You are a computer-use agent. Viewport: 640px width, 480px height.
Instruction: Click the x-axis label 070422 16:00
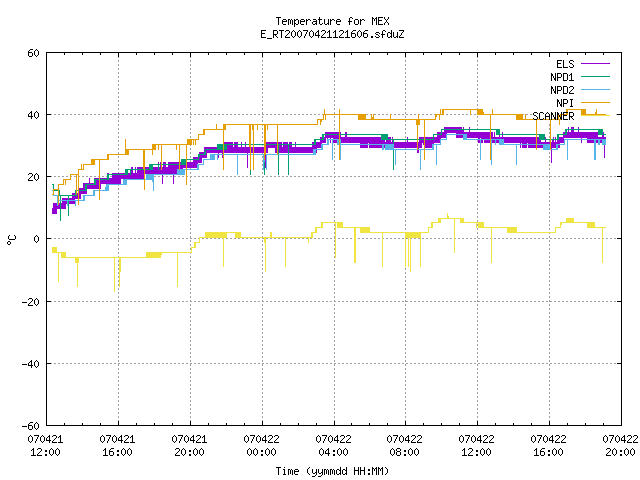[x=549, y=446]
